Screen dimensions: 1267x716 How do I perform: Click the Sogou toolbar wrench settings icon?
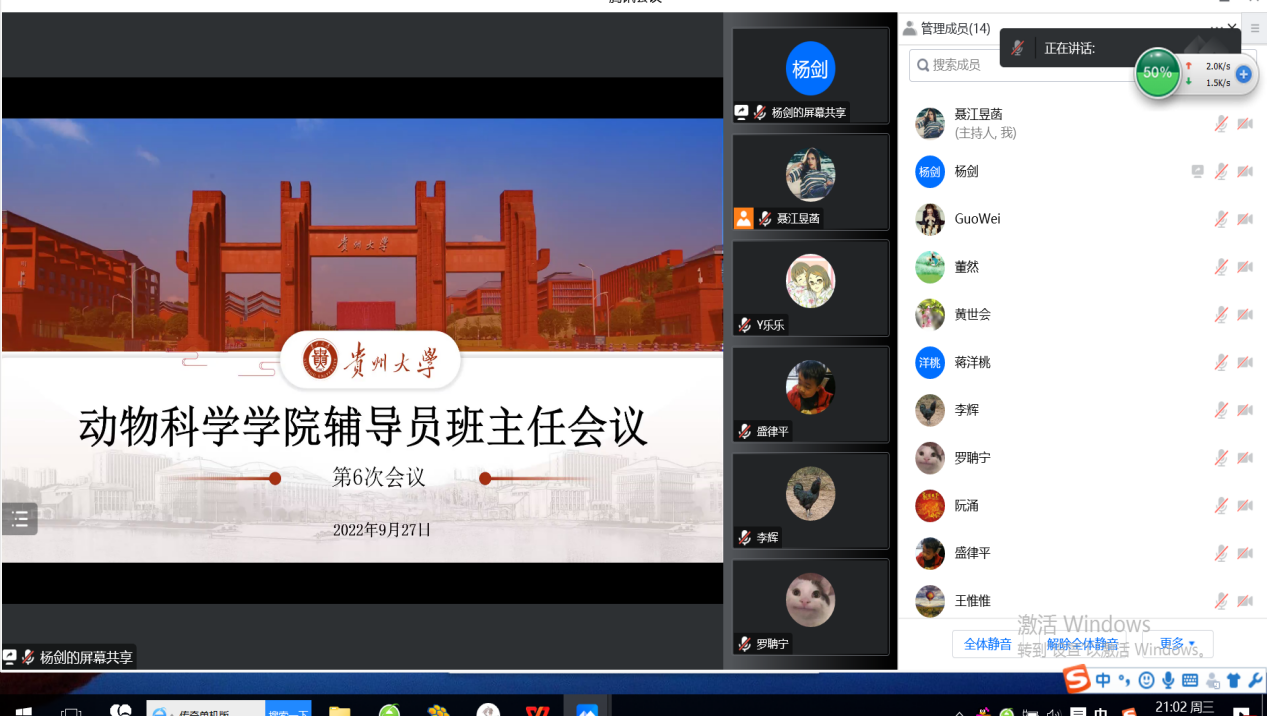point(1256,680)
